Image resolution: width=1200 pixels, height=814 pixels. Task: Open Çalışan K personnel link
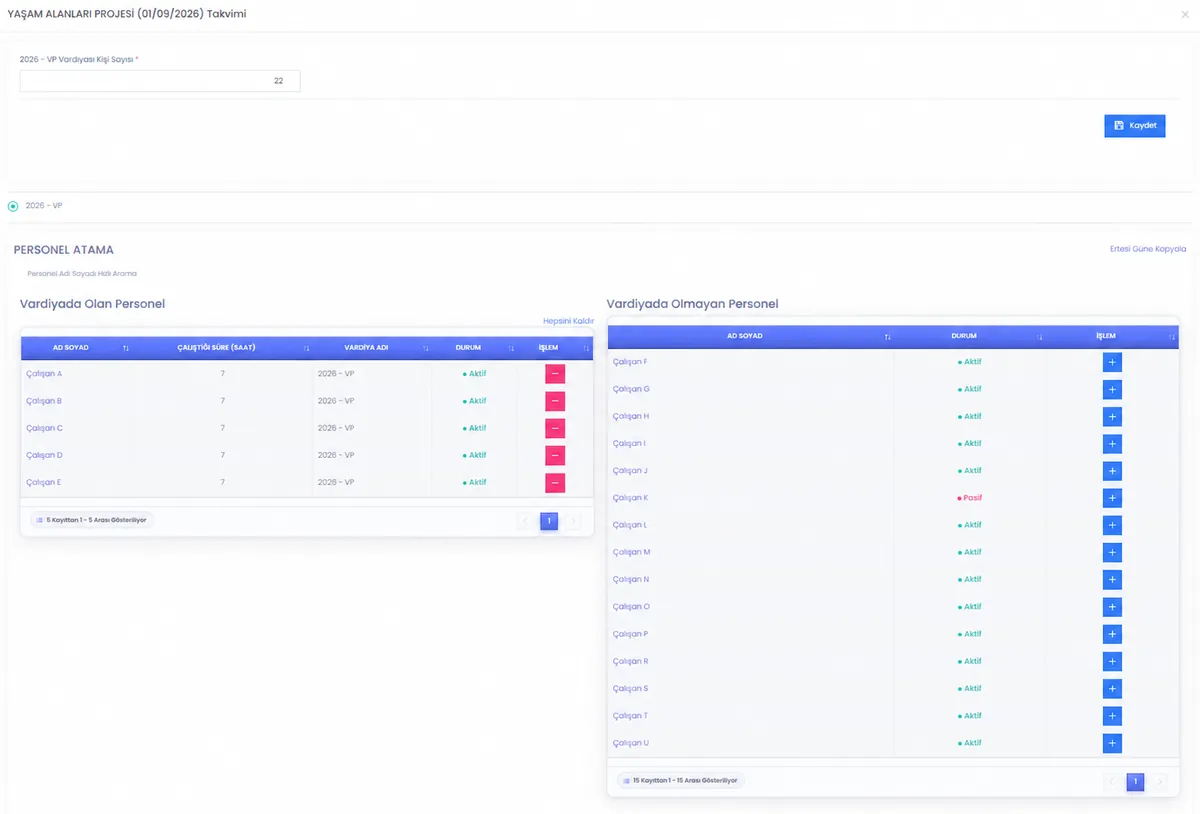coord(630,498)
